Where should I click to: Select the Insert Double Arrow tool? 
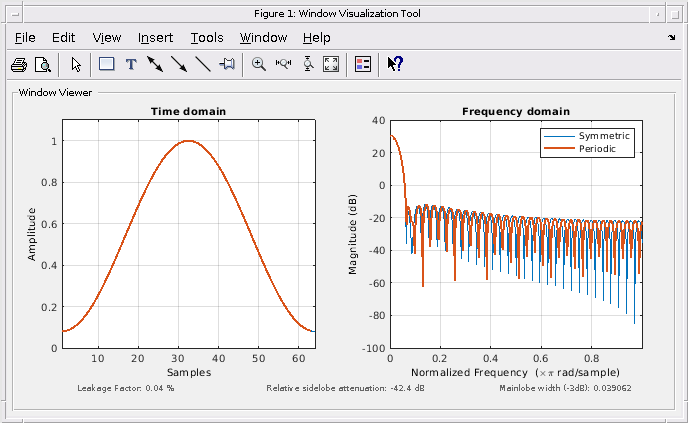(155, 65)
